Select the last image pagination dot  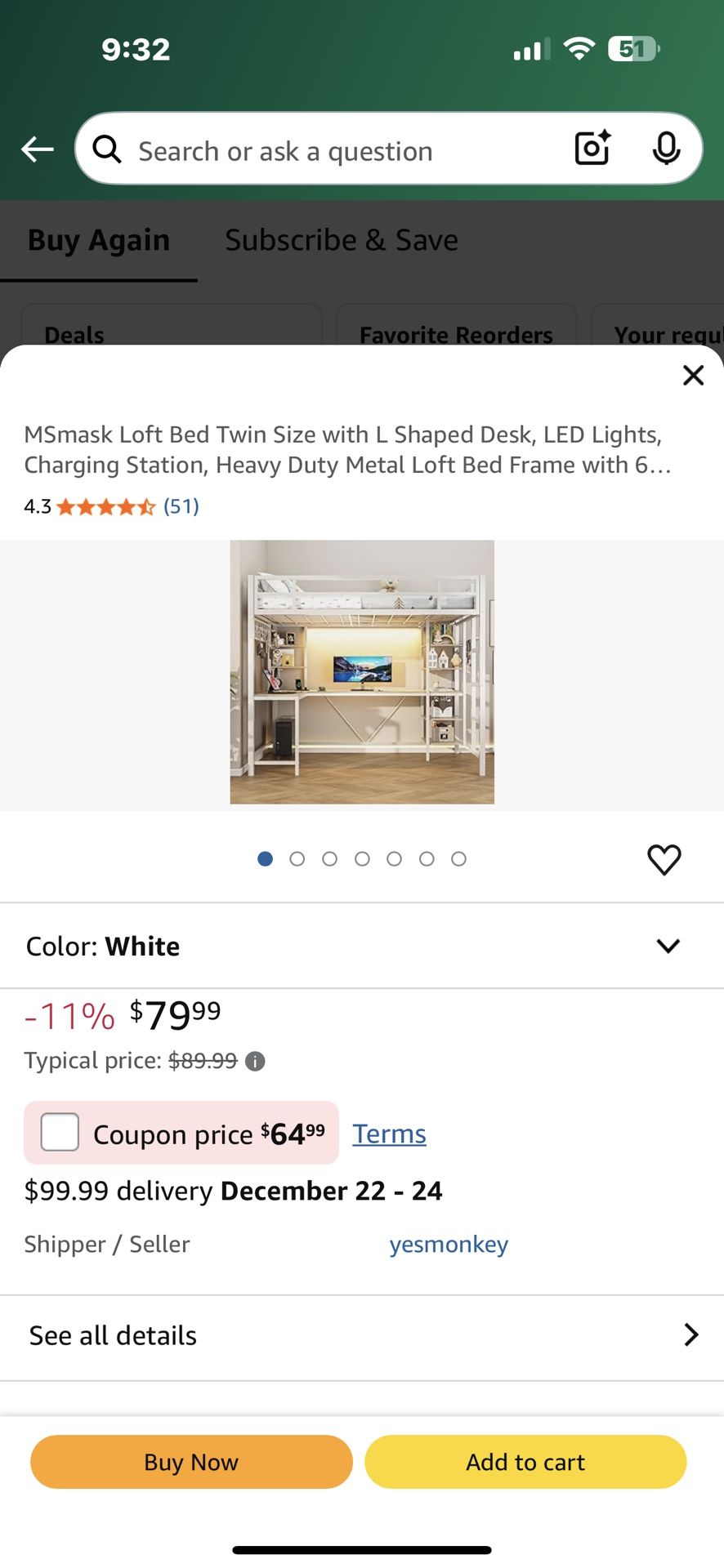click(x=459, y=859)
